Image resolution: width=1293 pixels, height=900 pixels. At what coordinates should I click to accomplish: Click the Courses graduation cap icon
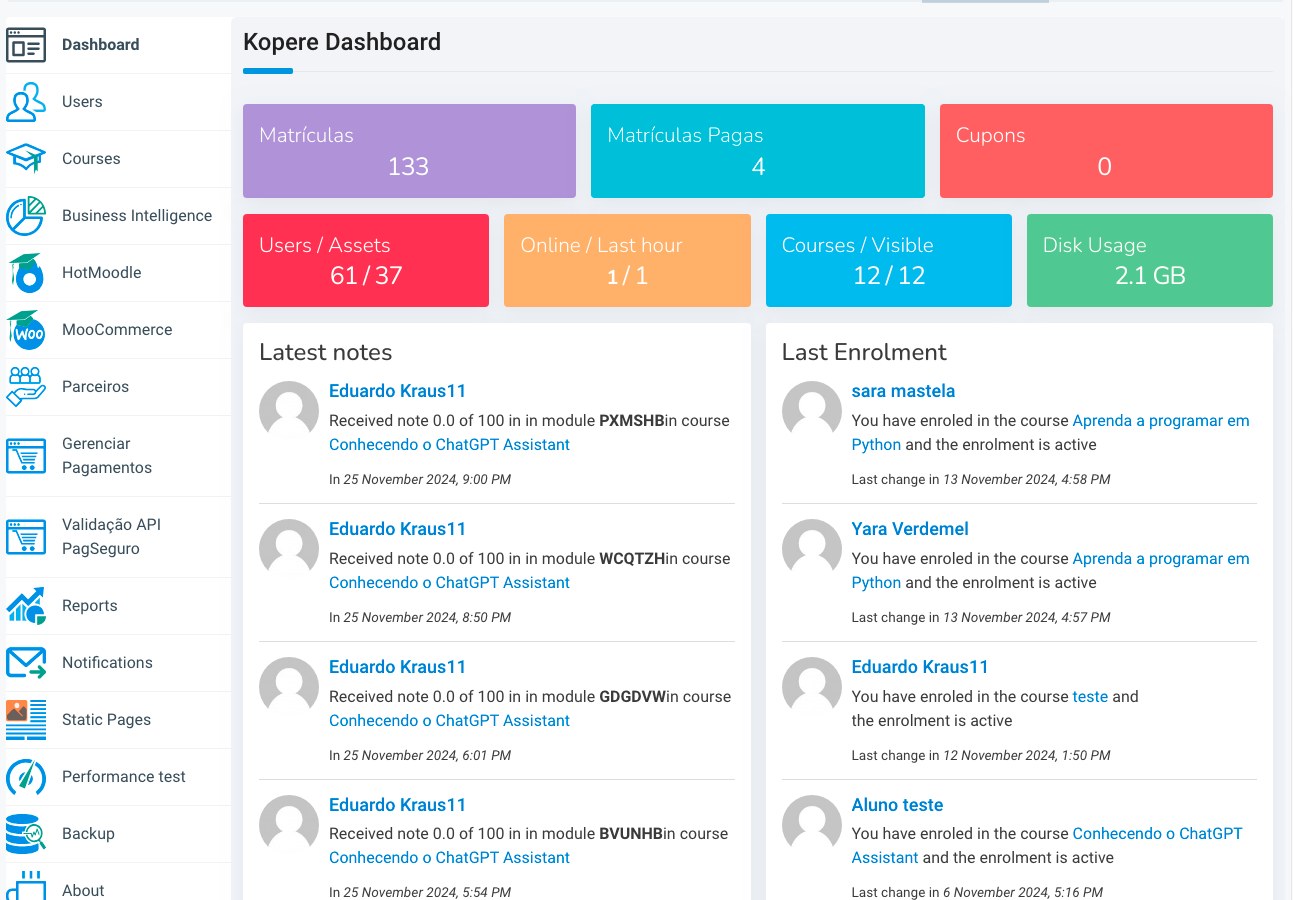point(26,159)
